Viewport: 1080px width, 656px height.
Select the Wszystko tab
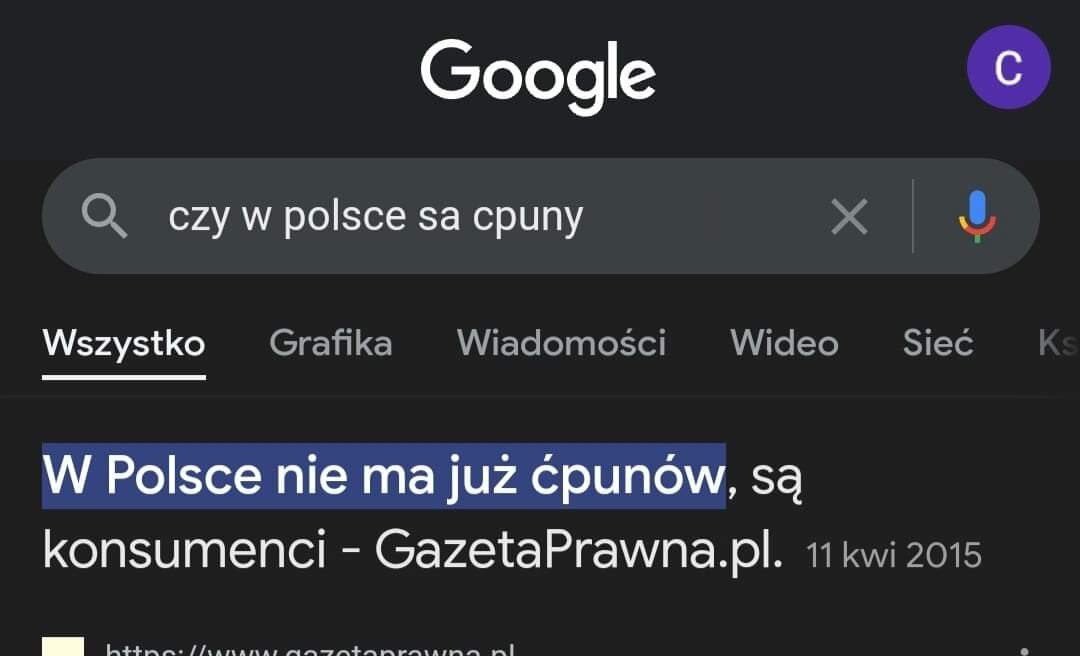124,344
